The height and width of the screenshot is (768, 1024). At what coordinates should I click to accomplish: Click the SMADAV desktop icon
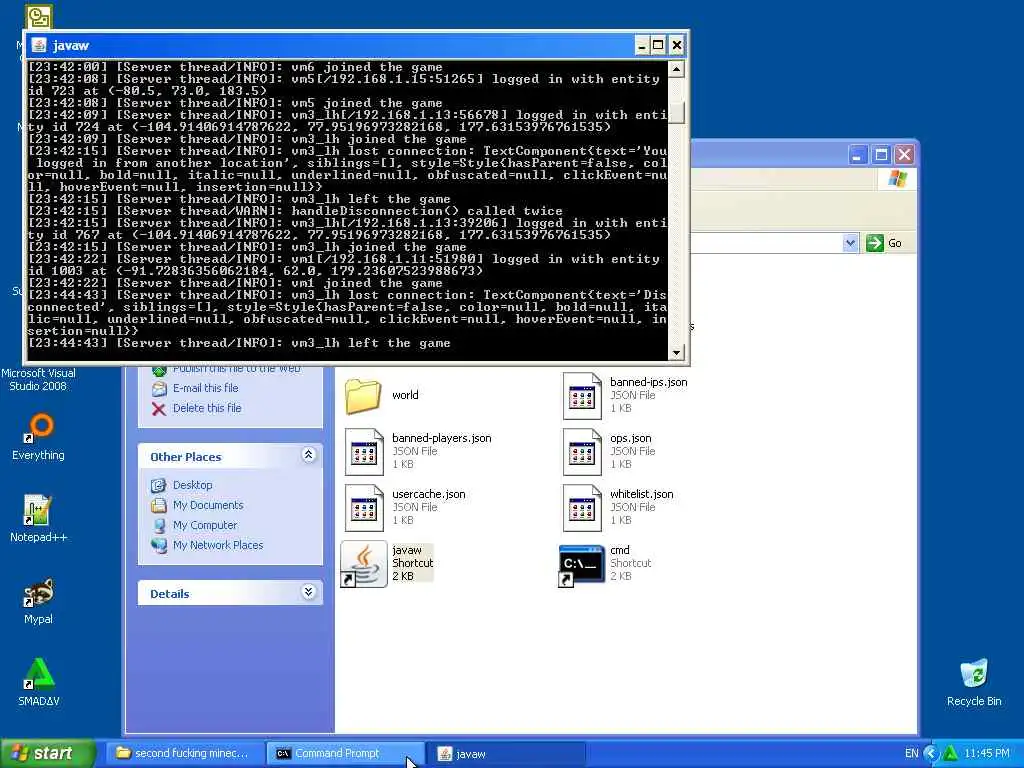click(x=38, y=674)
